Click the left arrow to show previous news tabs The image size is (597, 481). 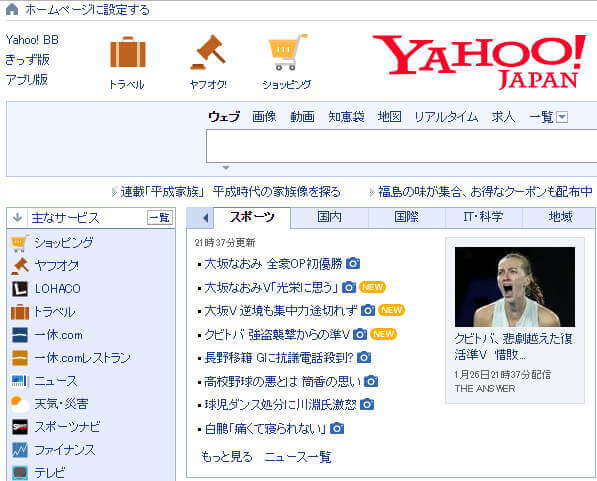click(x=205, y=218)
